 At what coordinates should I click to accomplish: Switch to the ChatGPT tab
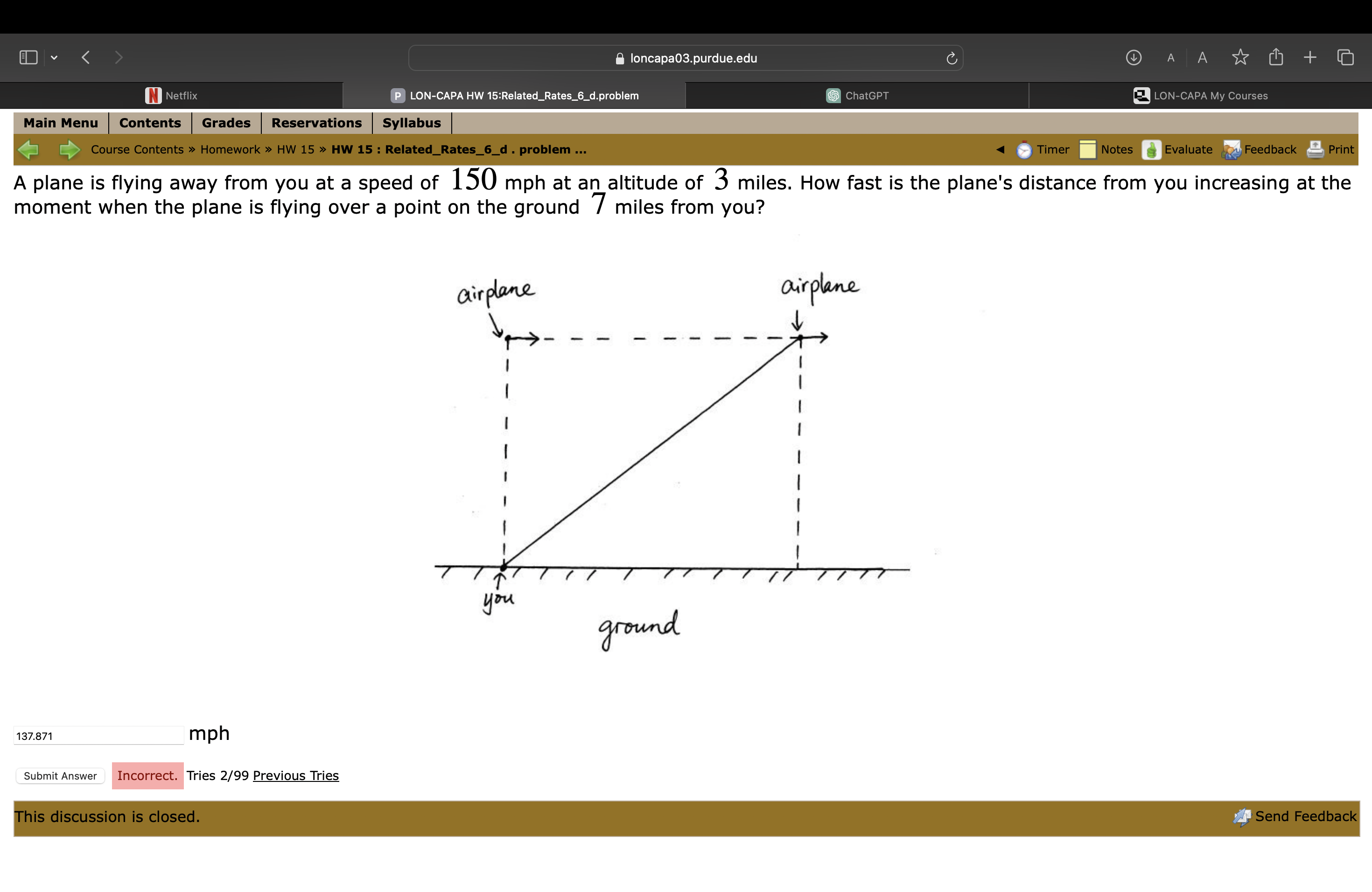[857, 95]
